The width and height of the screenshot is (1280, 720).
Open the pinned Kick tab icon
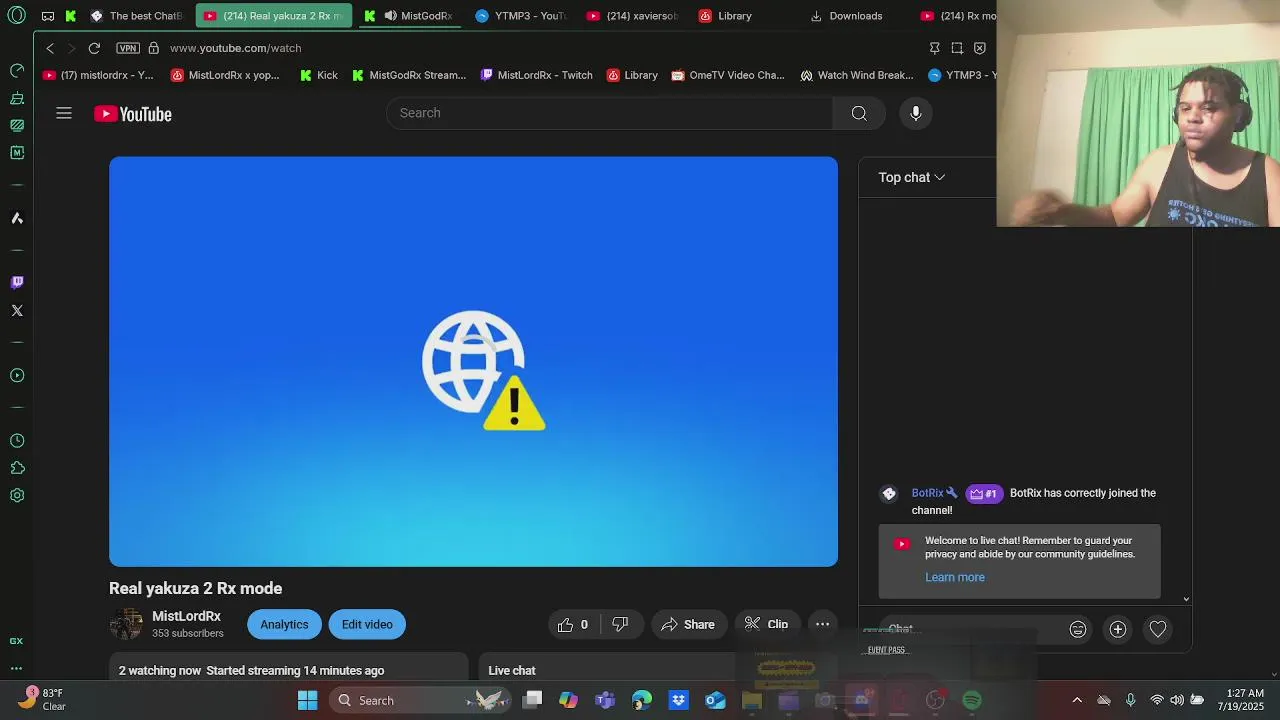click(x=71, y=16)
